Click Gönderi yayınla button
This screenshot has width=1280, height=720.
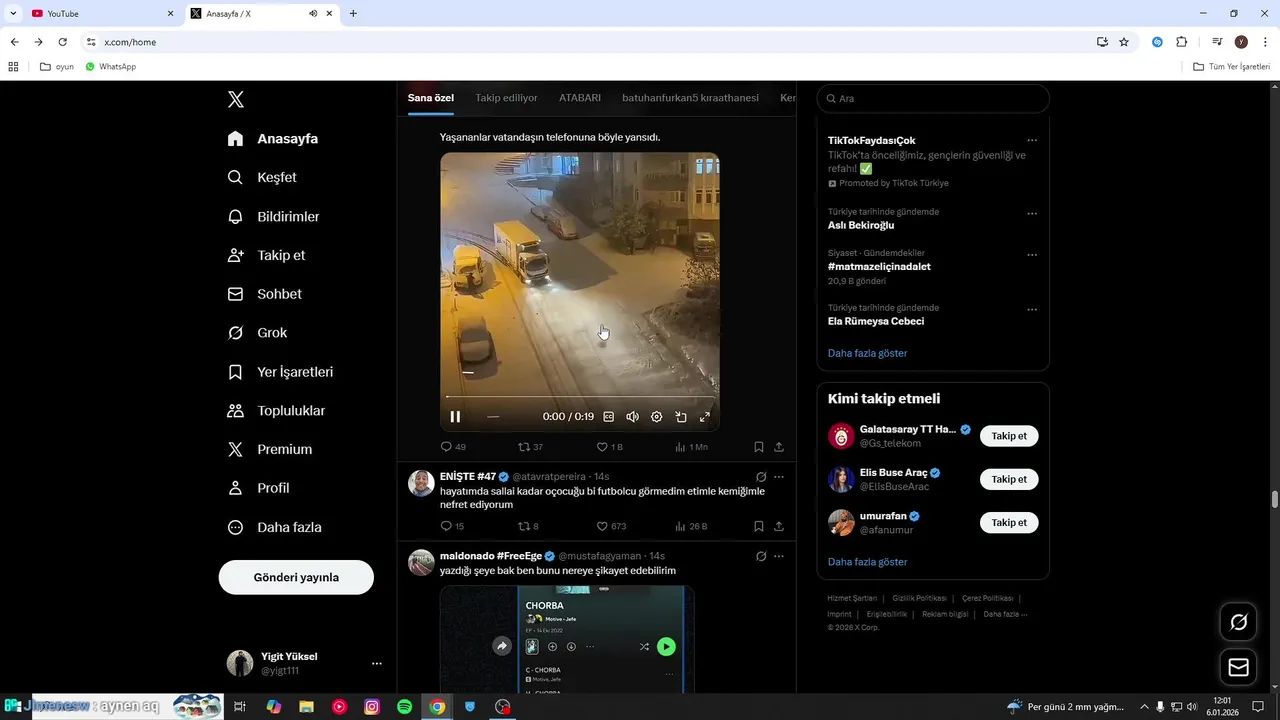click(x=296, y=577)
